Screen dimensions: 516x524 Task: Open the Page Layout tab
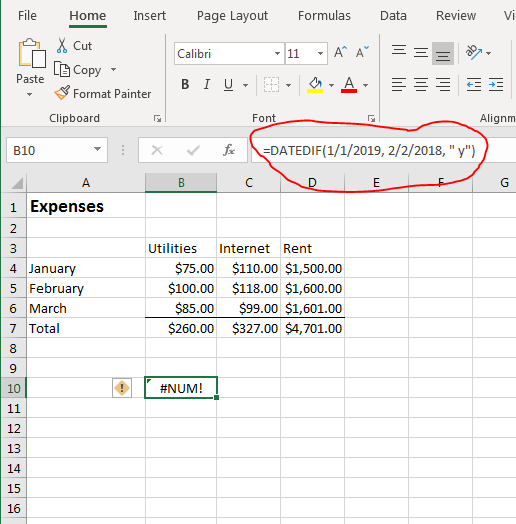point(232,16)
